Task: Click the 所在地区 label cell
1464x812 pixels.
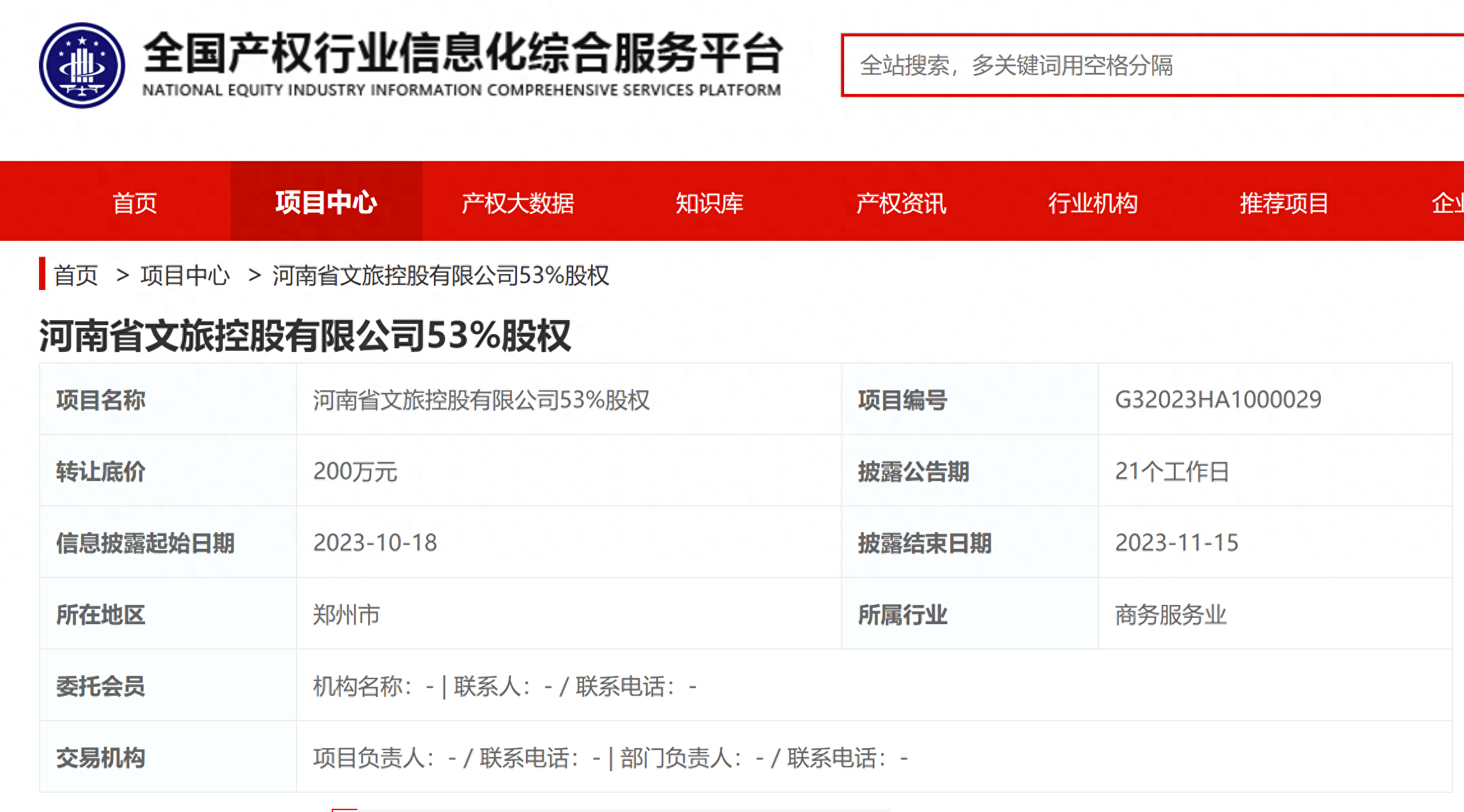Action: click(x=168, y=614)
